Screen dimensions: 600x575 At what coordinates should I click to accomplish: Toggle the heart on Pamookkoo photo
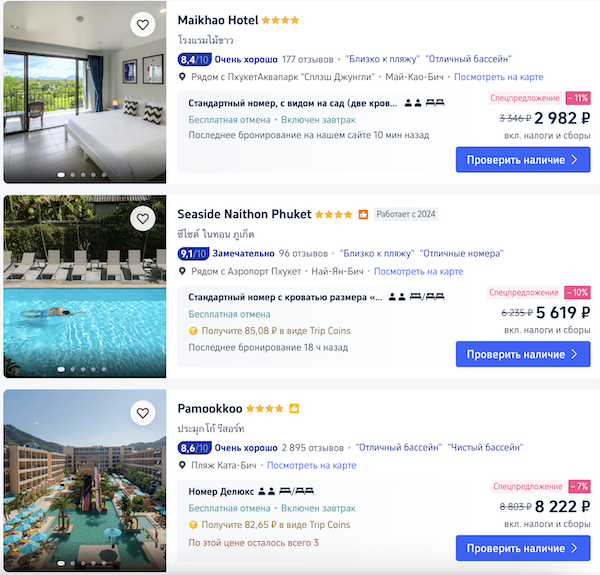click(143, 413)
